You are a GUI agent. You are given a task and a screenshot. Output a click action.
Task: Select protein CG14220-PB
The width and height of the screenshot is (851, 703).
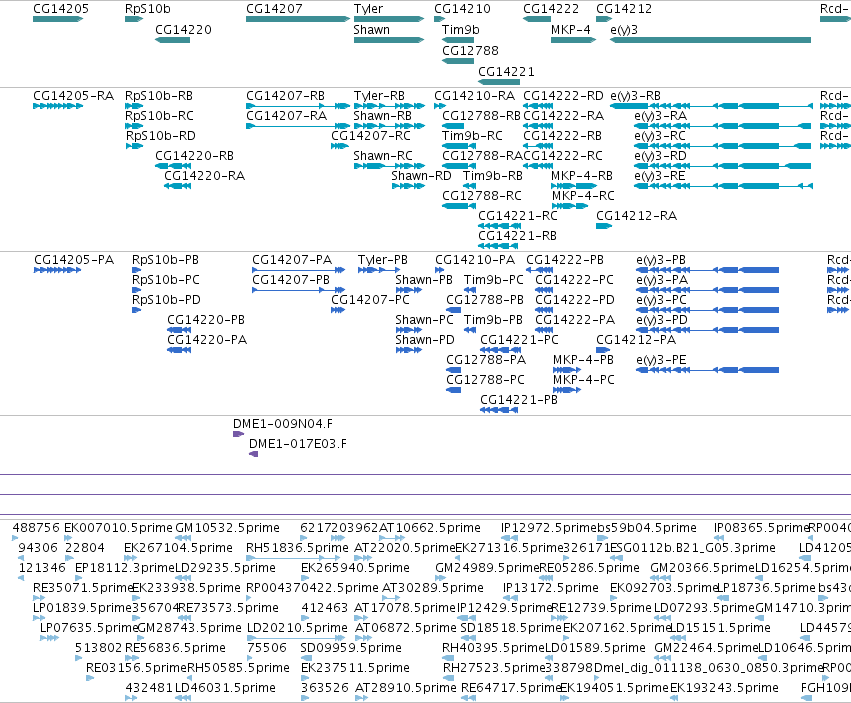206,320
